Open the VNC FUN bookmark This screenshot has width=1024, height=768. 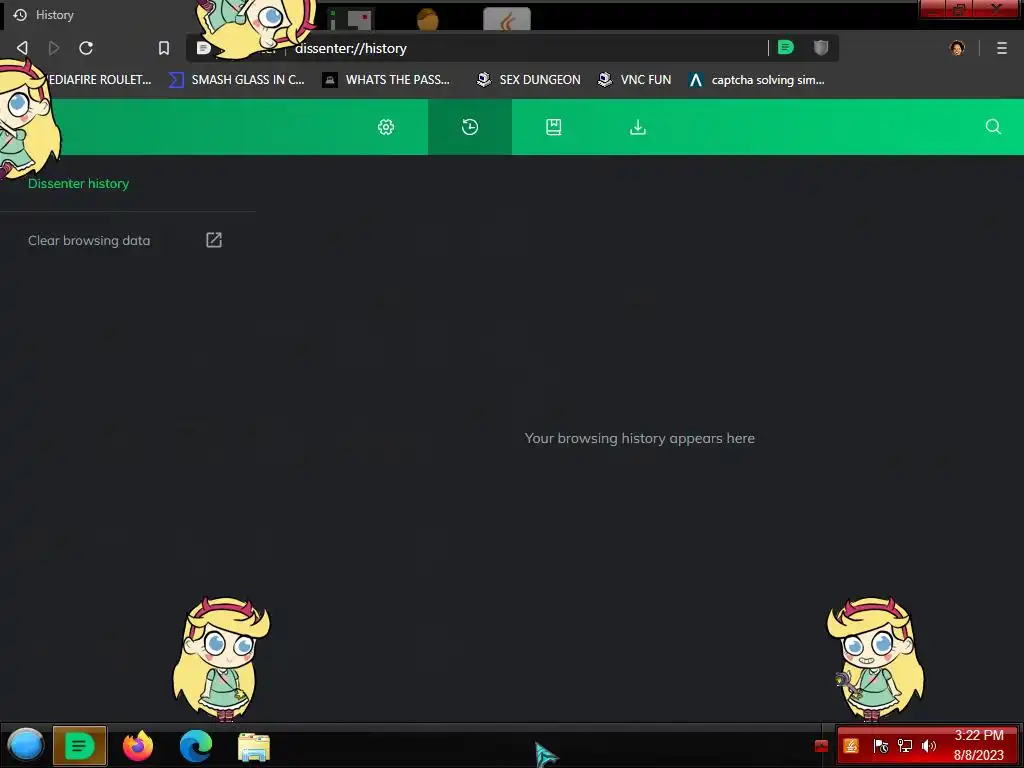point(635,80)
